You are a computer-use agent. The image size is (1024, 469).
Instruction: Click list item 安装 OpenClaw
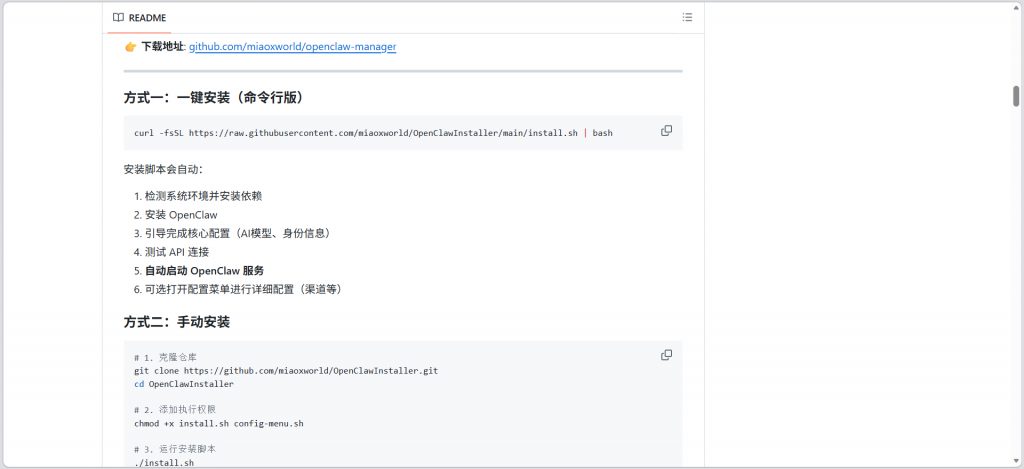coord(181,215)
